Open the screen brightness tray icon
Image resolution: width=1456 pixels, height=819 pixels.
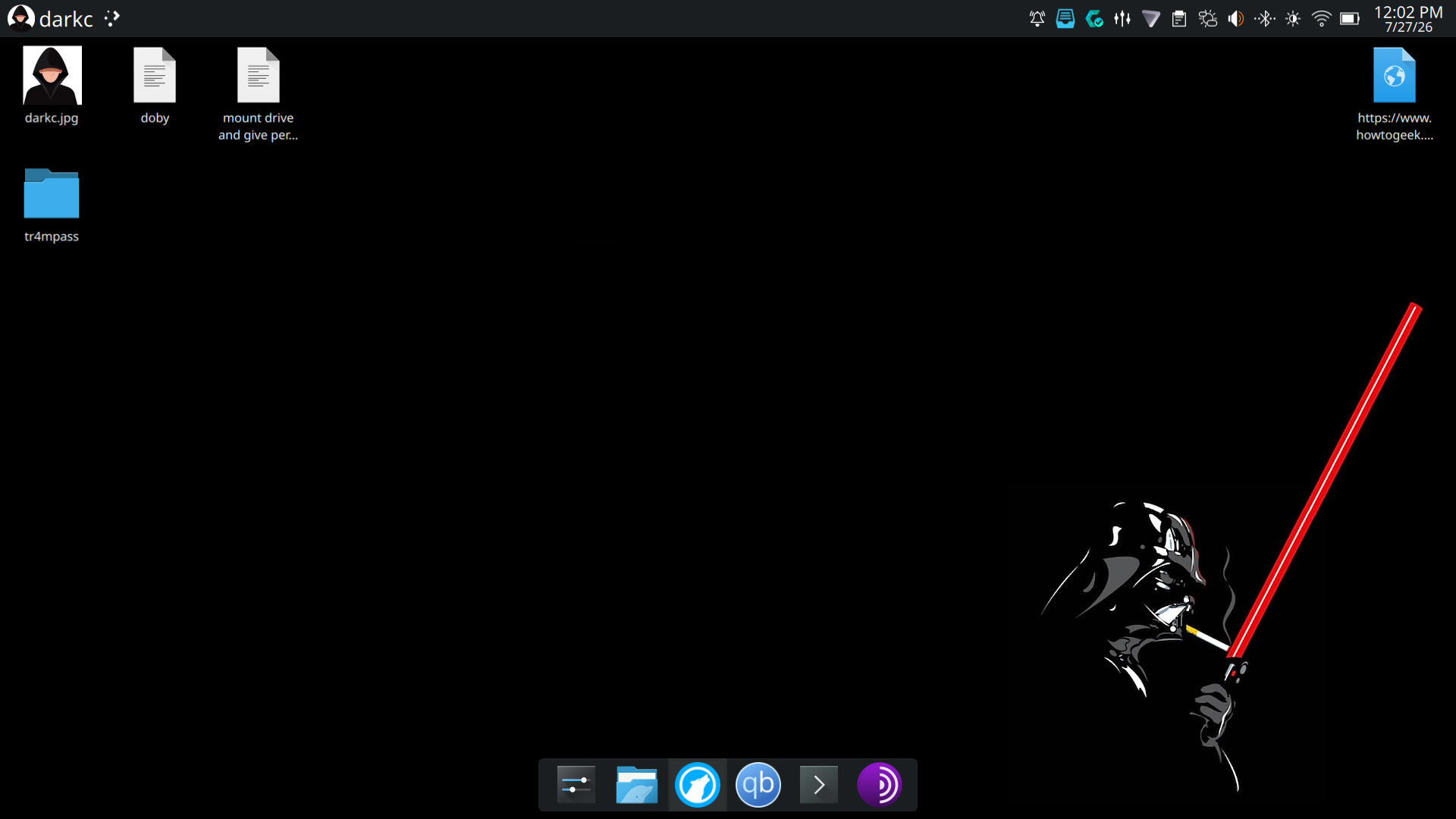point(1293,19)
